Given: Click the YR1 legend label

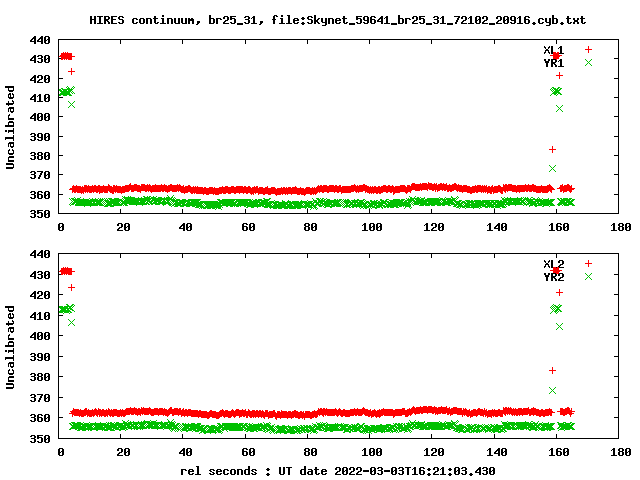Looking at the screenshot, I should [553, 63].
